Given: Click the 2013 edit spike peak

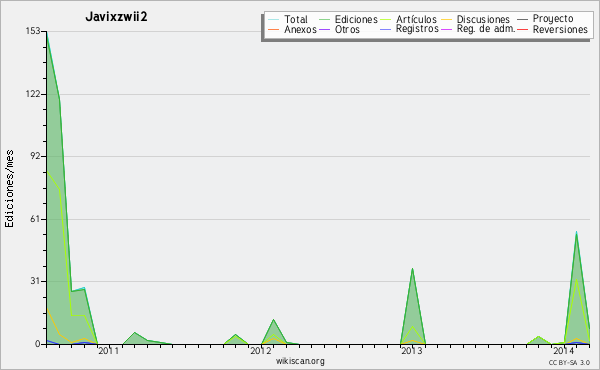Looking at the screenshot, I should point(412,269).
